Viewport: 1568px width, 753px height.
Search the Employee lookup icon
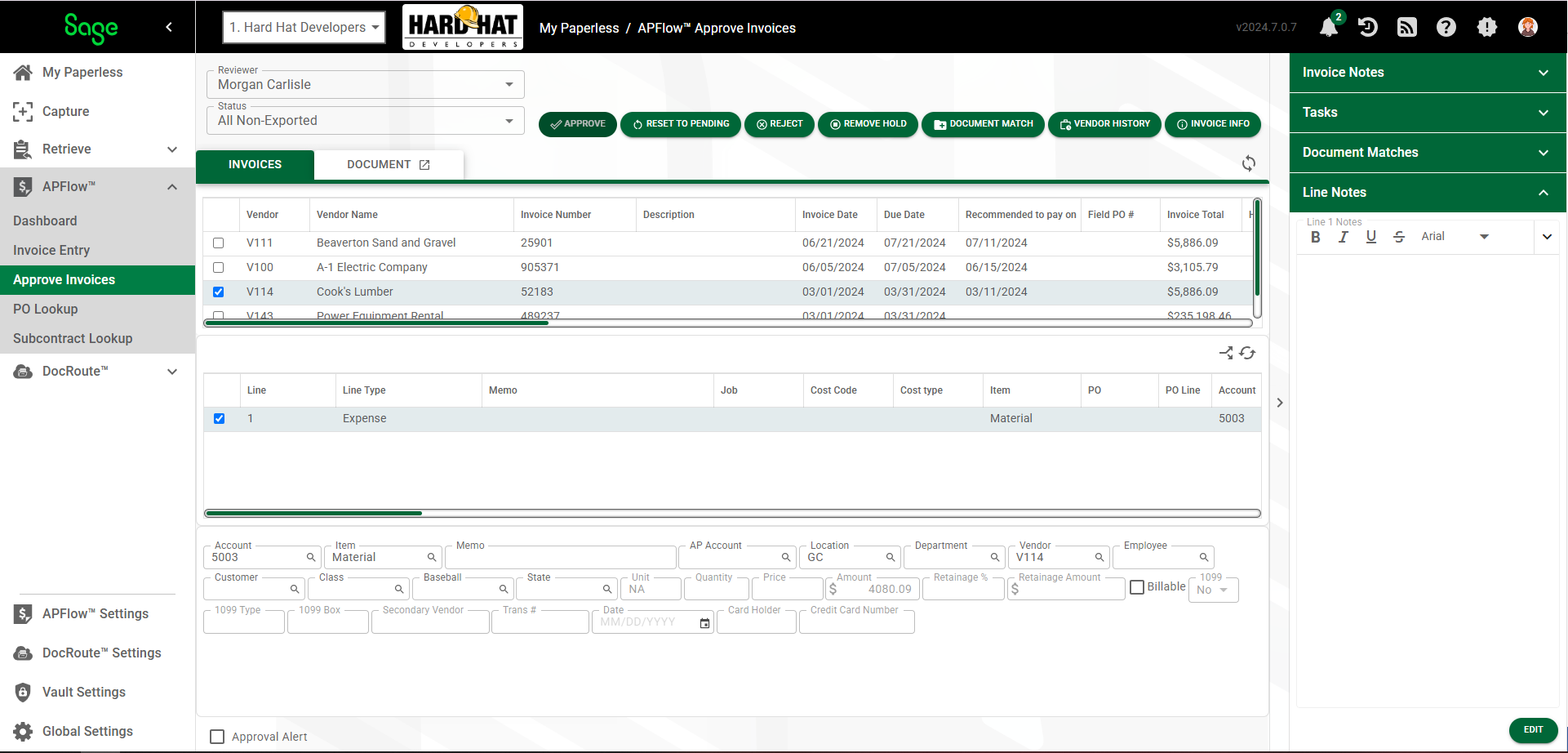(1204, 557)
